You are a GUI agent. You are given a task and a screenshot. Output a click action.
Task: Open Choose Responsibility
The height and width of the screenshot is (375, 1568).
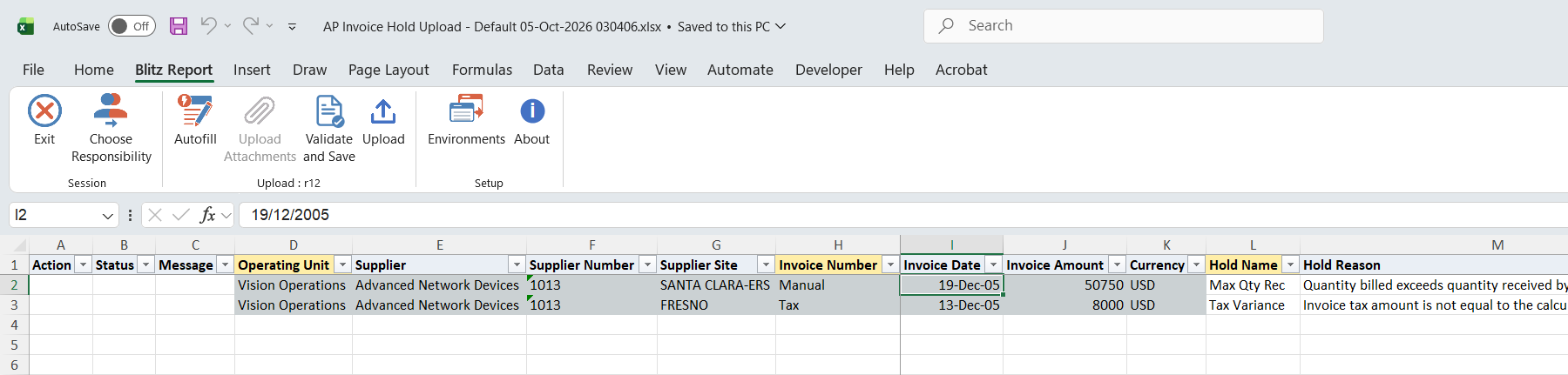tap(111, 129)
